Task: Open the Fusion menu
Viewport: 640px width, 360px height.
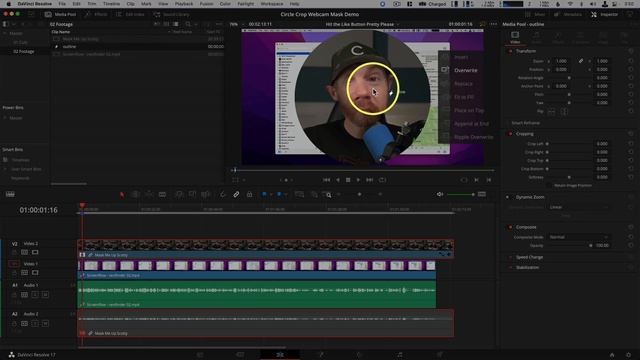Action: click(x=207, y=4)
